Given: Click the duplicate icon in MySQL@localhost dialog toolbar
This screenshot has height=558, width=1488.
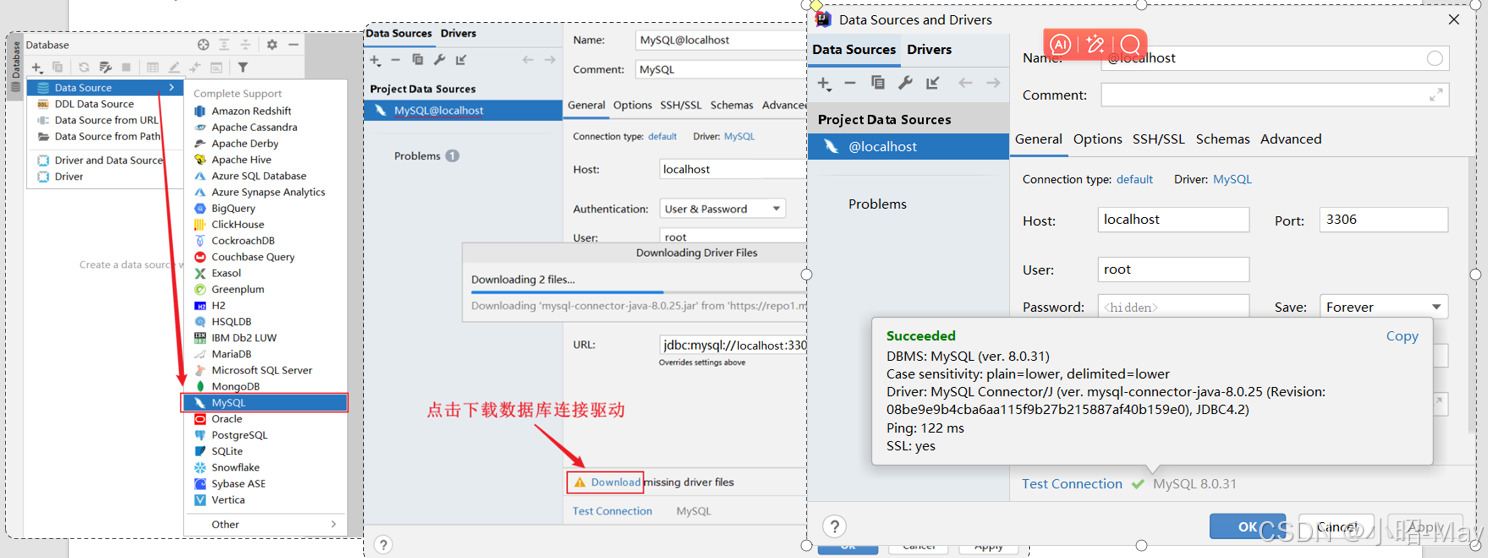Looking at the screenshot, I should pos(417,60).
